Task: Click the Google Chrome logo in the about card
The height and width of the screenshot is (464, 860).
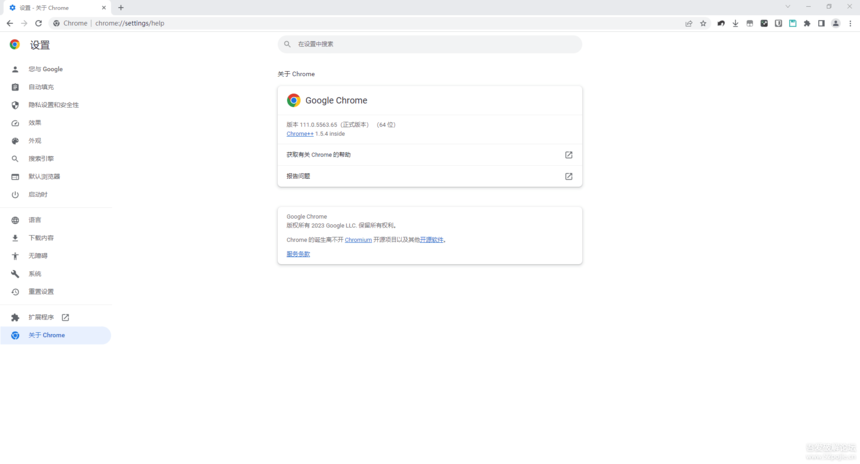Action: (293, 100)
